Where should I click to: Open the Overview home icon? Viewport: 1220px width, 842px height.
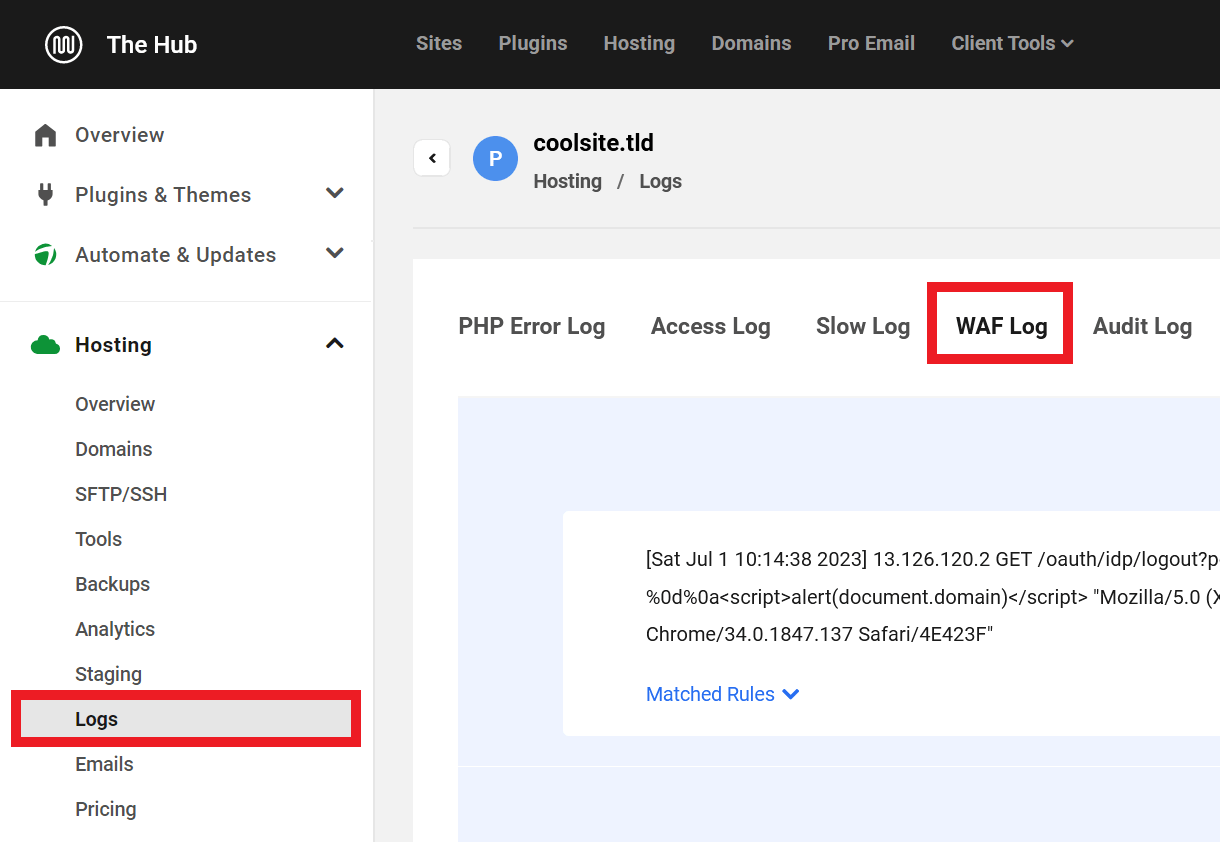tap(45, 135)
